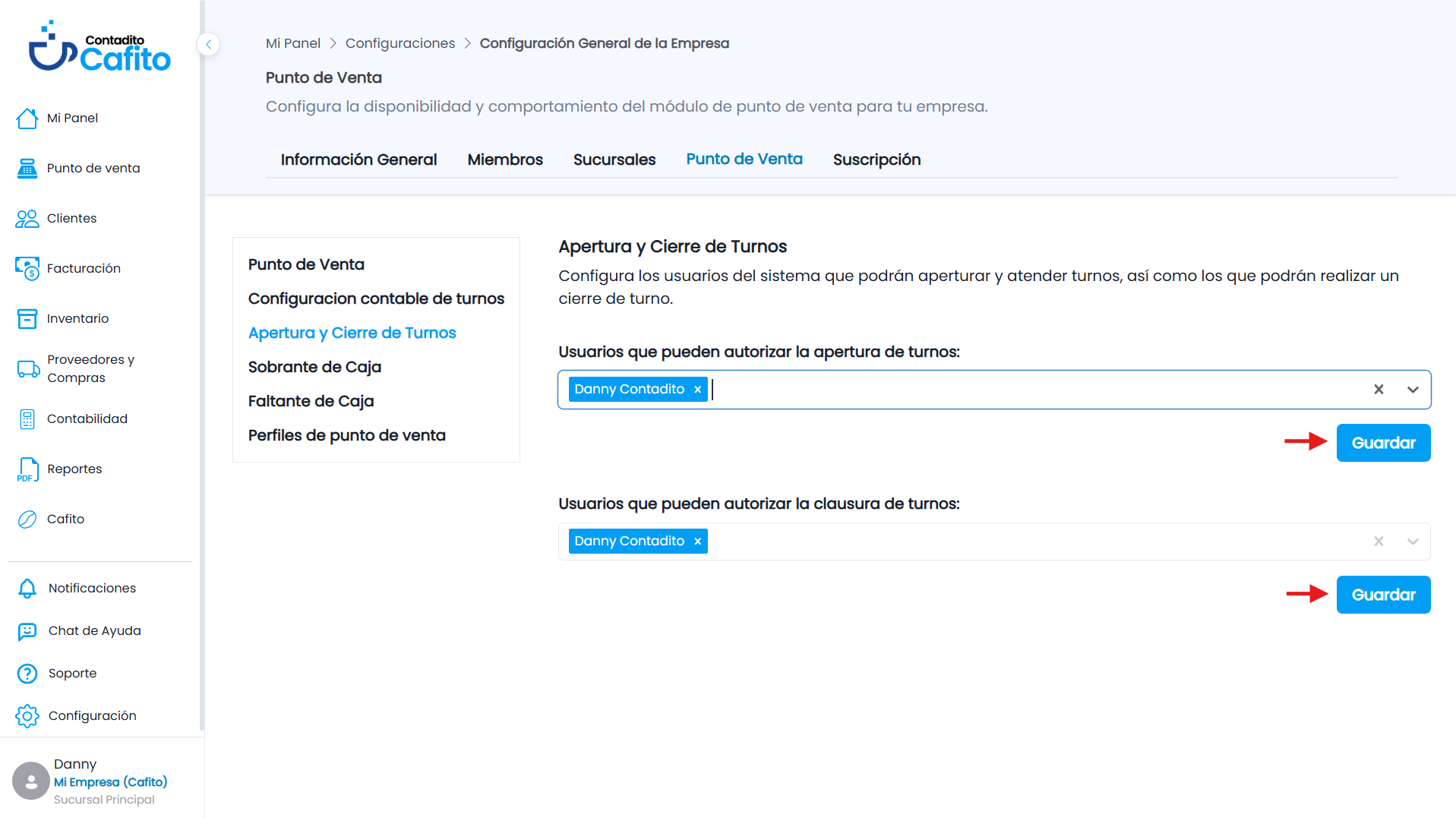This screenshot has height=818, width=1456.
Task: Open Perfiles de punto de venta section
Action: pos(346,435)
